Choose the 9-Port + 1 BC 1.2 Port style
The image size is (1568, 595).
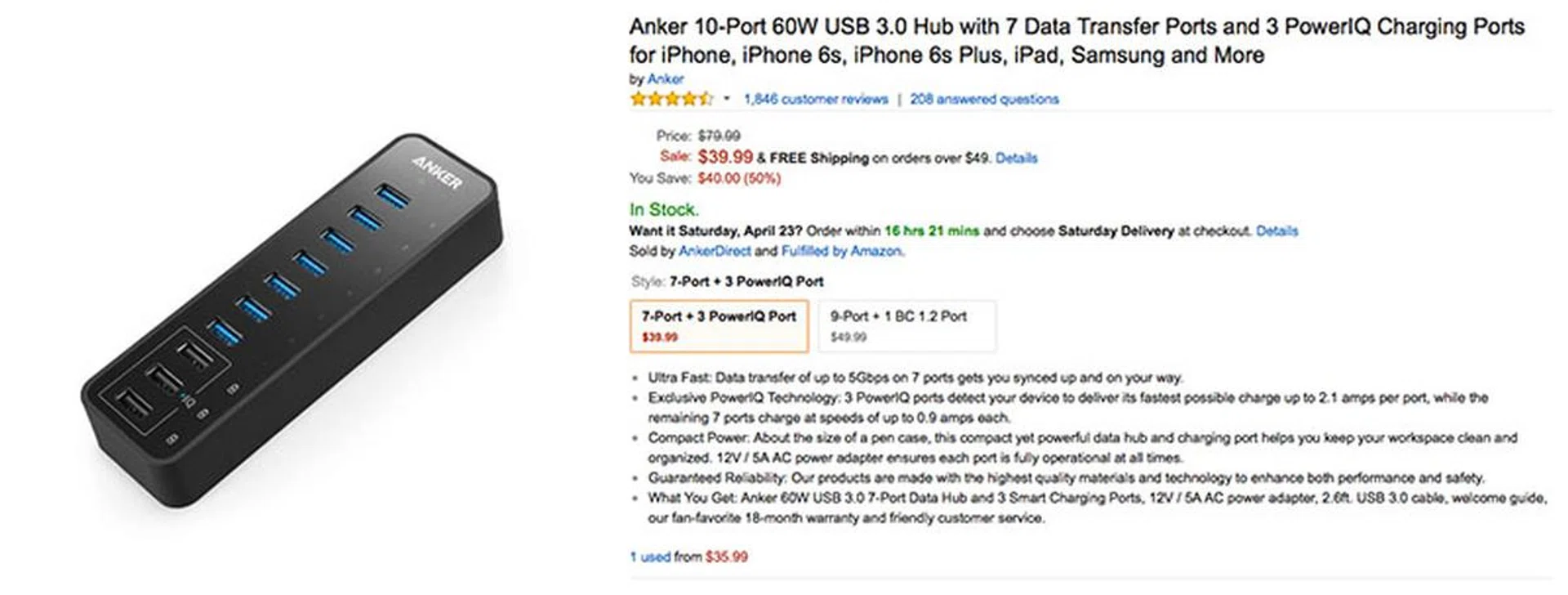(905, 326)
